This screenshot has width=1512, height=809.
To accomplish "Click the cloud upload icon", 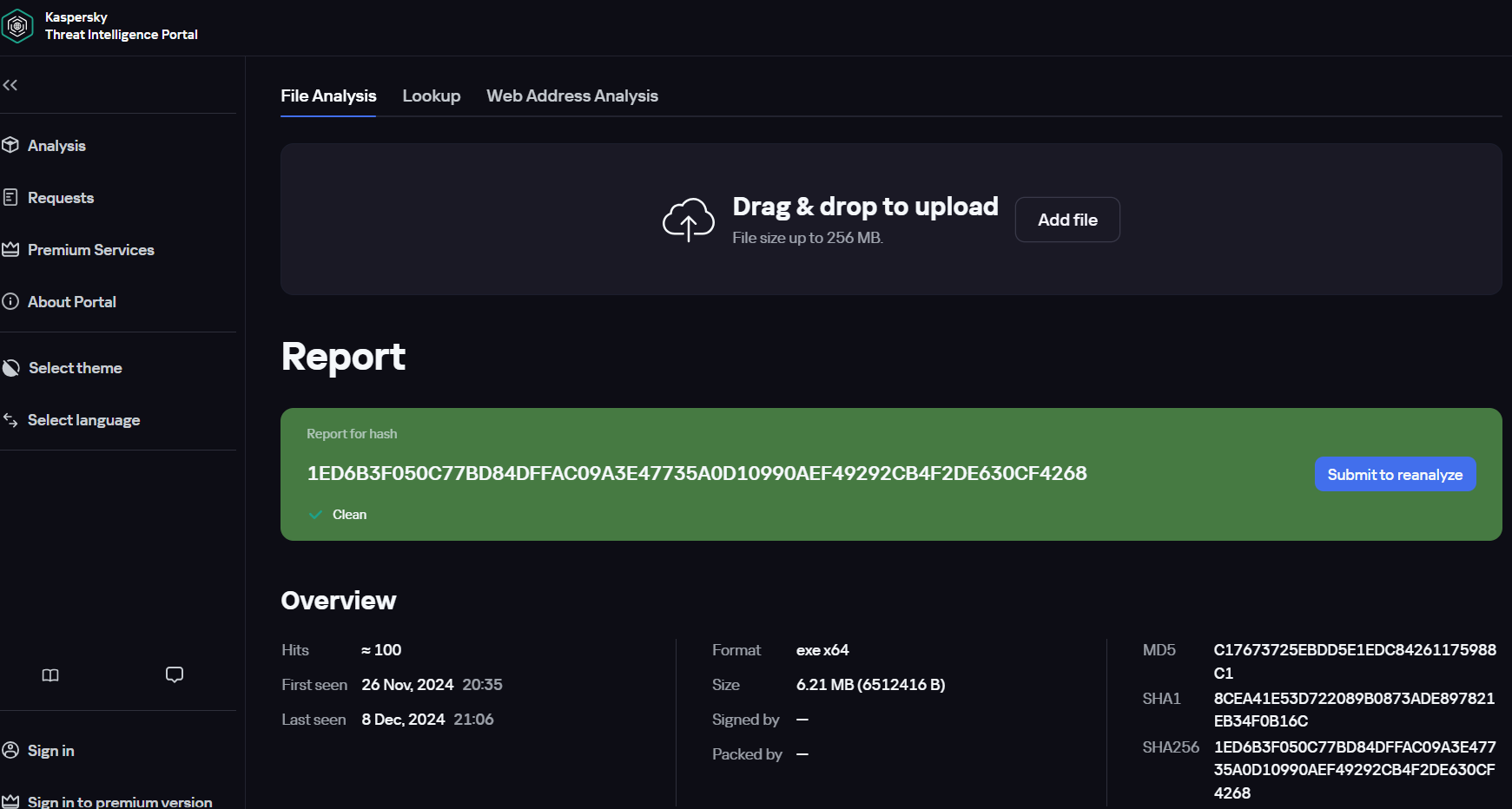I will [x=689, y=220].
